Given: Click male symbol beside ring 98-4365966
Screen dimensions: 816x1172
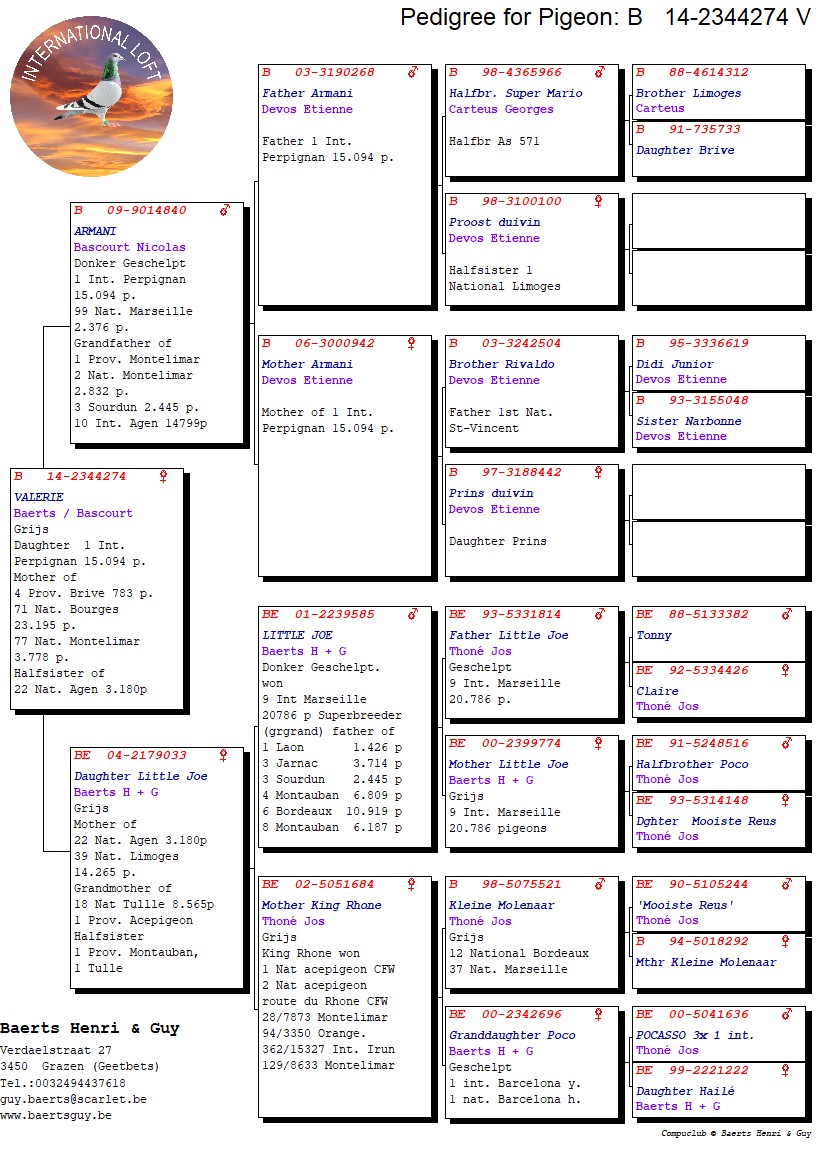Looking at the screenshot, I should (x=599, y=72).
